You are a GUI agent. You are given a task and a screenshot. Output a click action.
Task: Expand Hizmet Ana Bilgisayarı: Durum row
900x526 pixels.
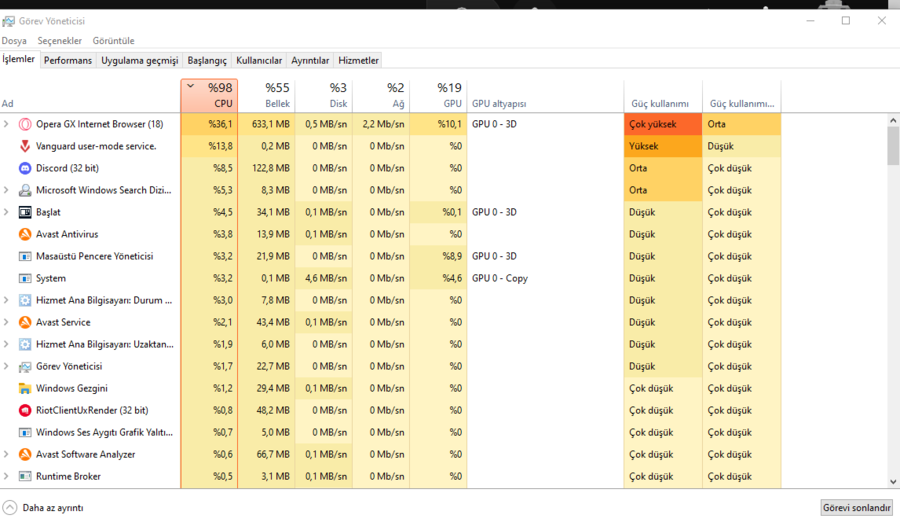pos(6,300)
